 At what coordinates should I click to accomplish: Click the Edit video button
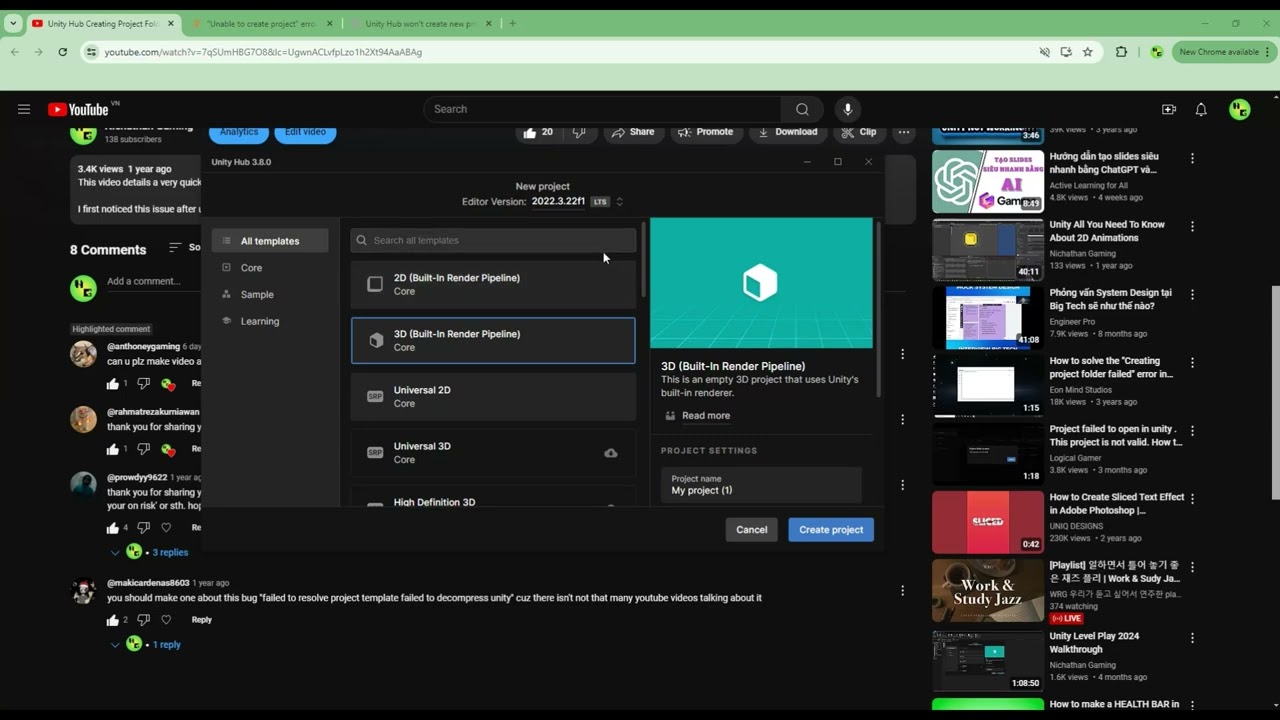click(305, 132)
